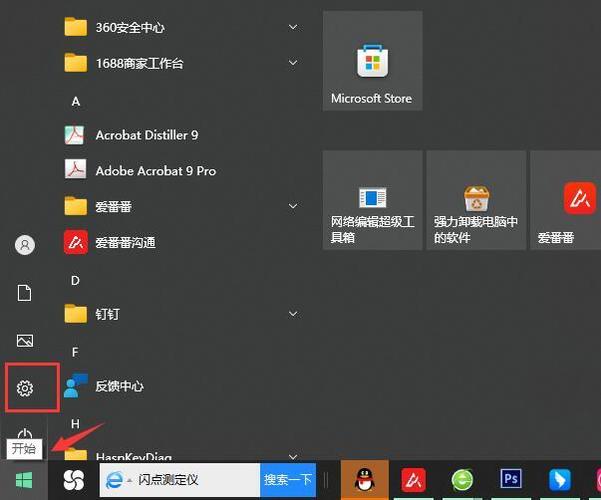
Task: Expand the 钉钉 folder chevron
Action: (x=293, y=314)
